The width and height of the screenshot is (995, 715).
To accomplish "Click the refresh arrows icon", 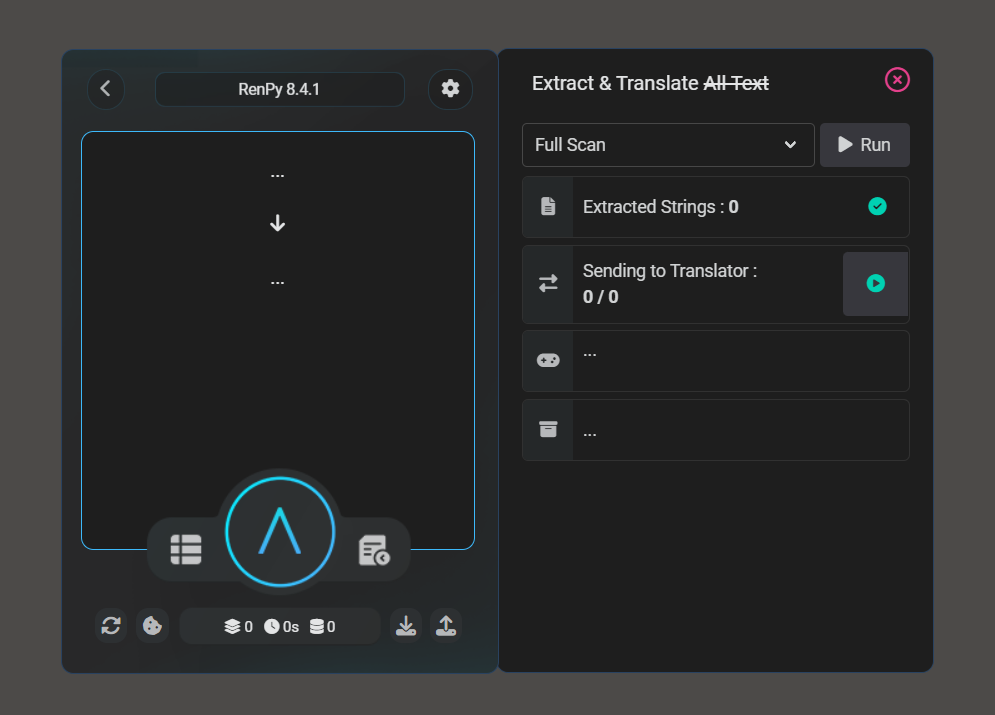I will coord(111,626).
